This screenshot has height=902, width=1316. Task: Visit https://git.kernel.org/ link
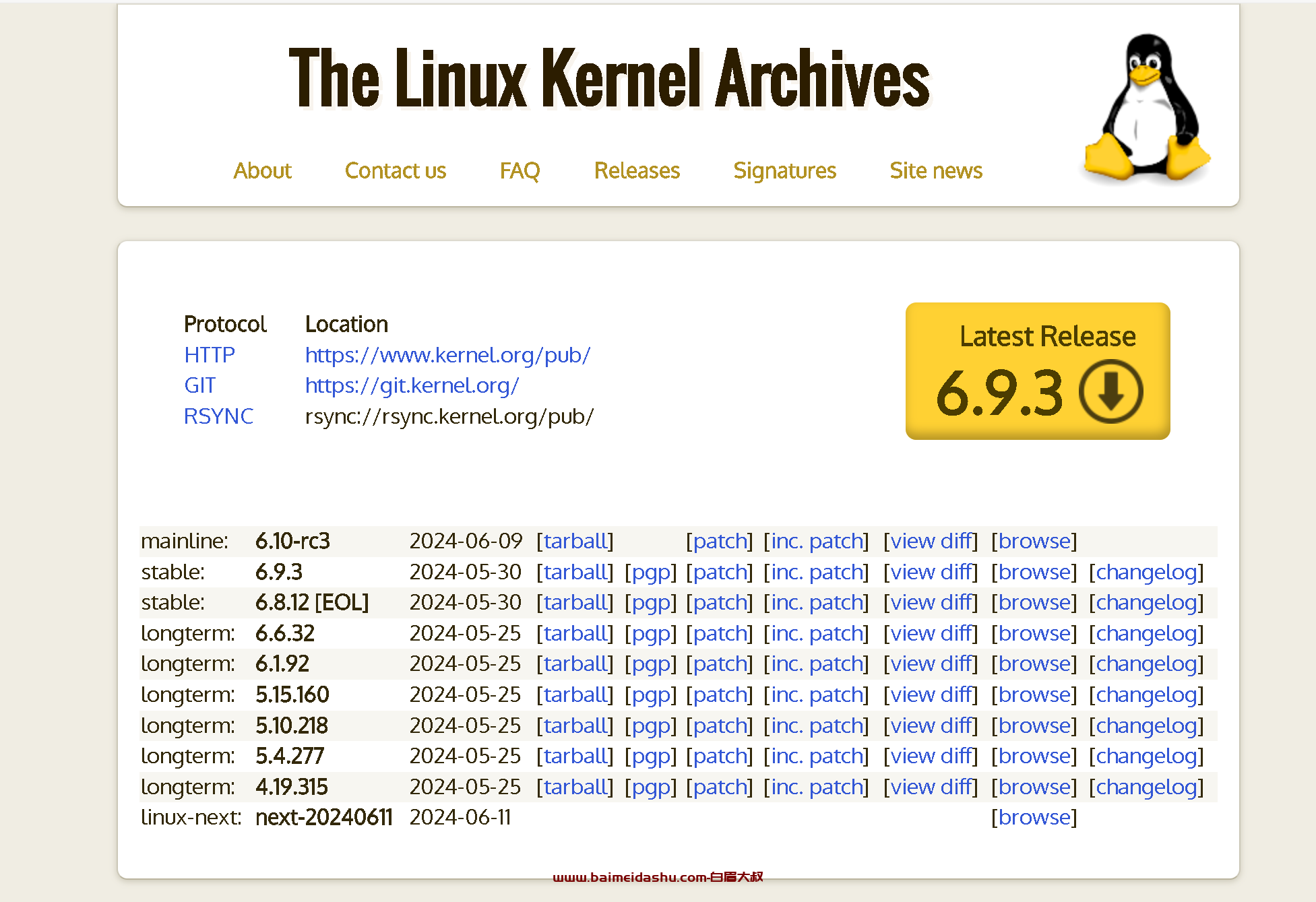point(412,385)
